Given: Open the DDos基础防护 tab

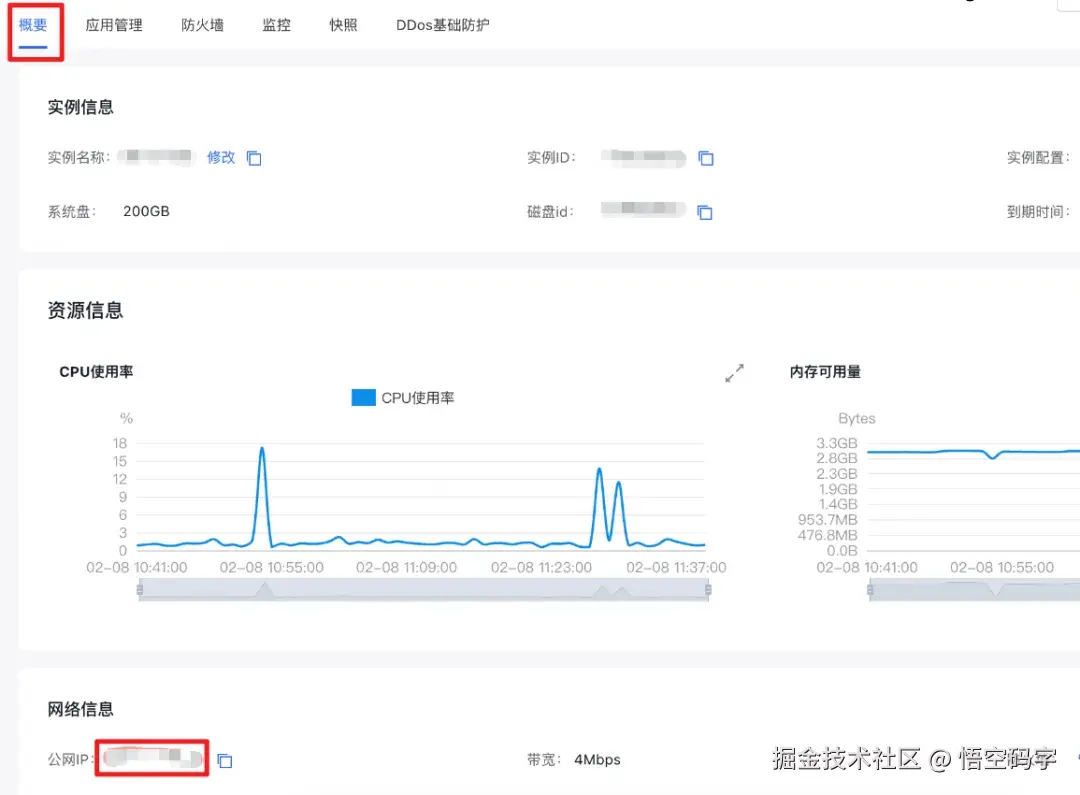Looking at the screenshot, I should 442,25.
